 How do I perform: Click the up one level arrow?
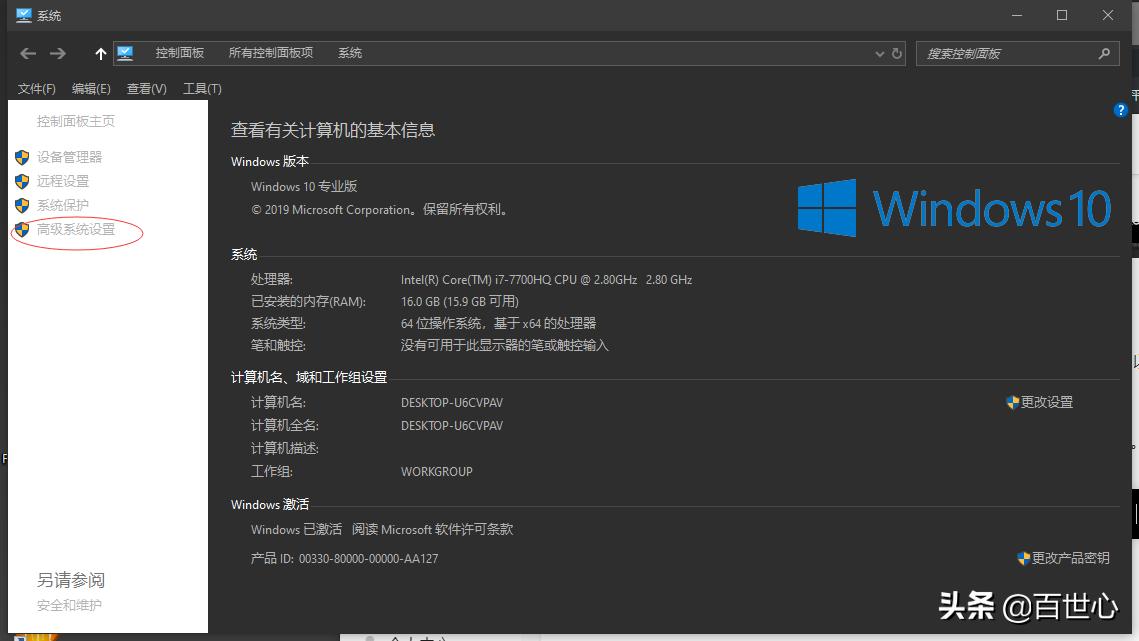[x=99, y=53]
